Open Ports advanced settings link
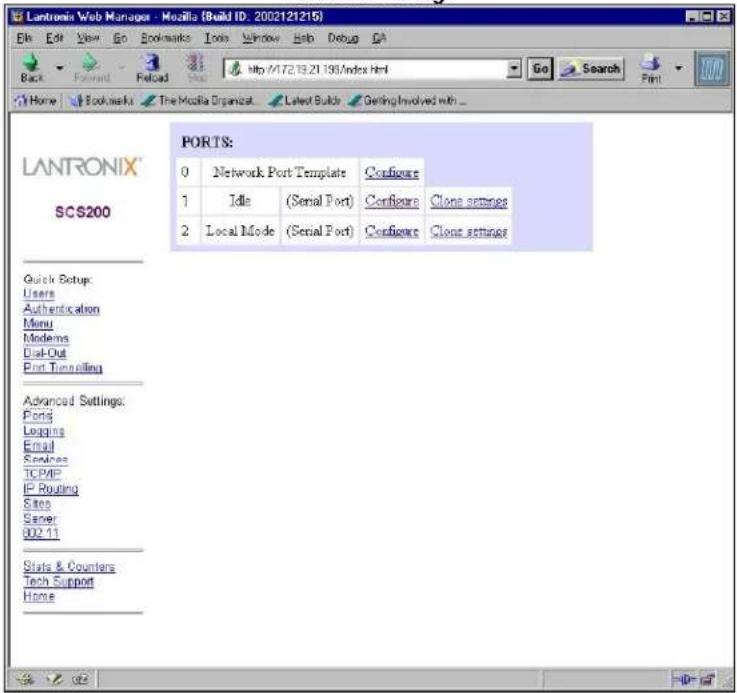737x693 pixels. coord(38,416)
